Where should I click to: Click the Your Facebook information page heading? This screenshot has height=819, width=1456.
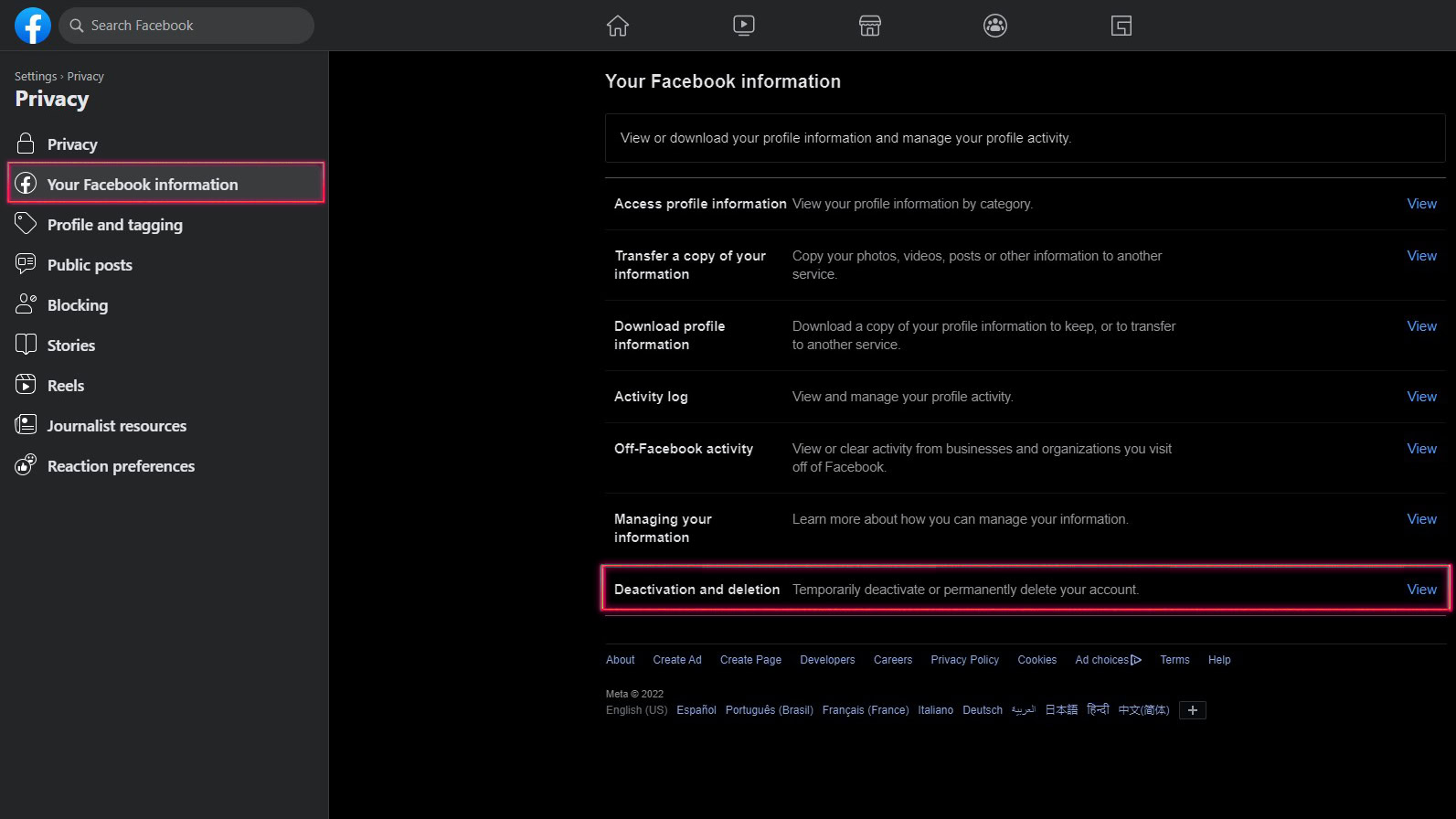[723, 81]
